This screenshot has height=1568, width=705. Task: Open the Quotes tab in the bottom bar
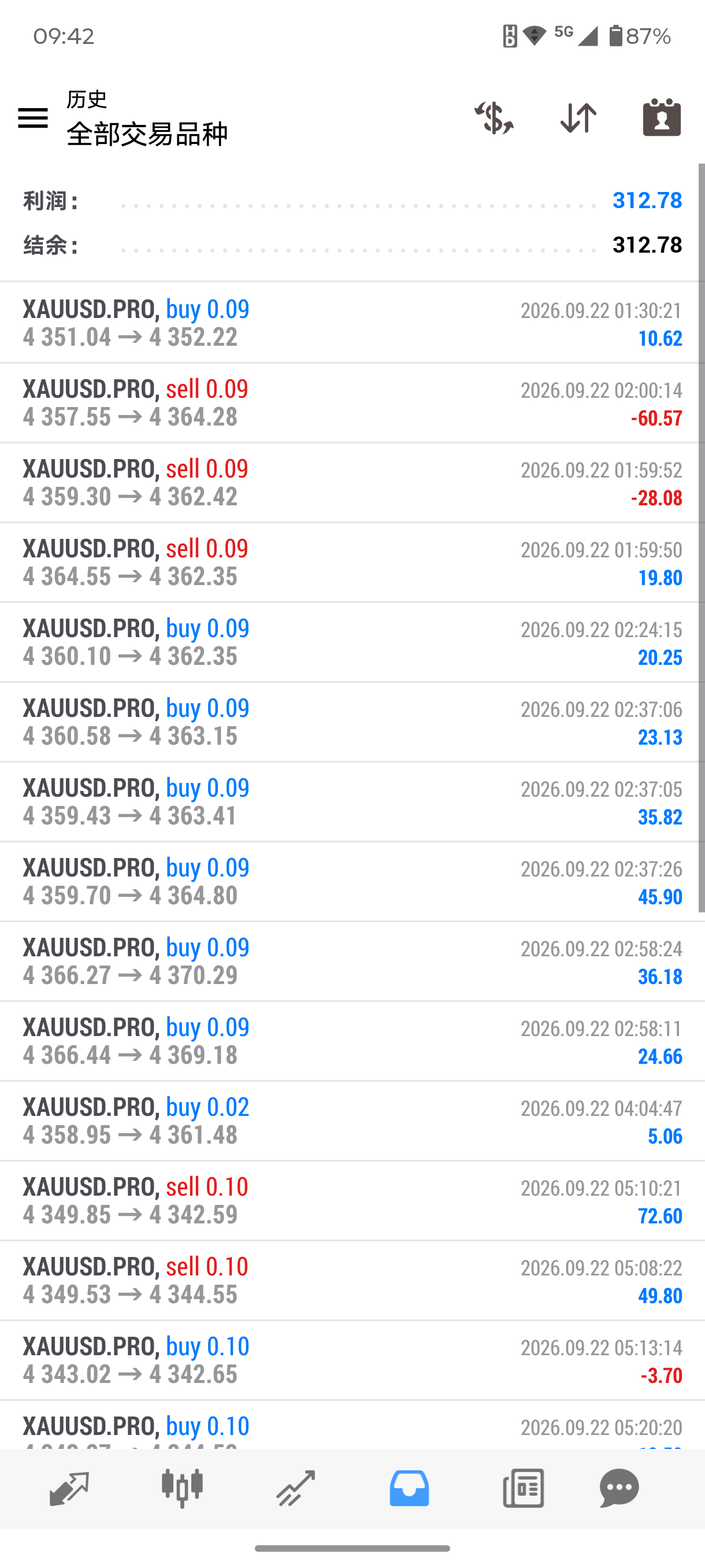69,1488
